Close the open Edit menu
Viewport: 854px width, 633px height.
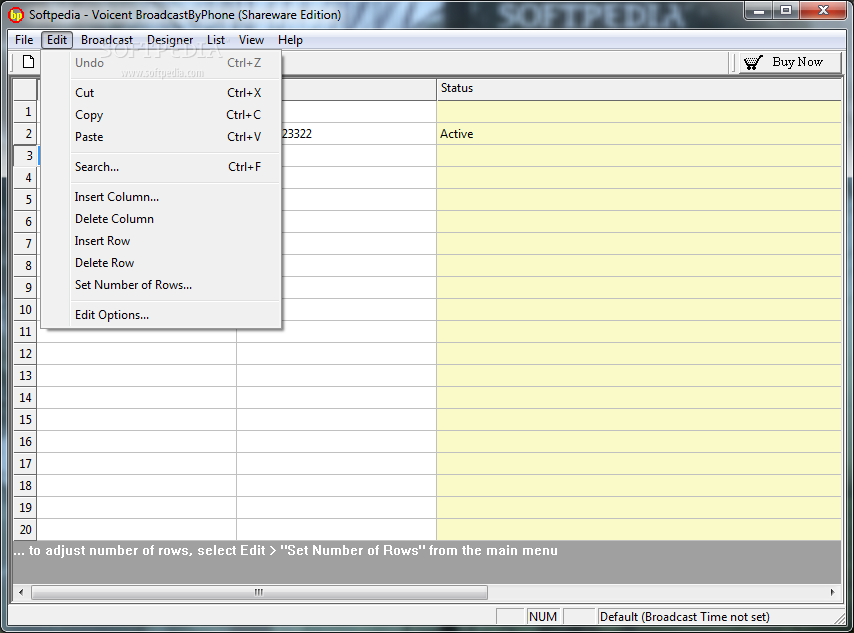[x=57, y=40]
